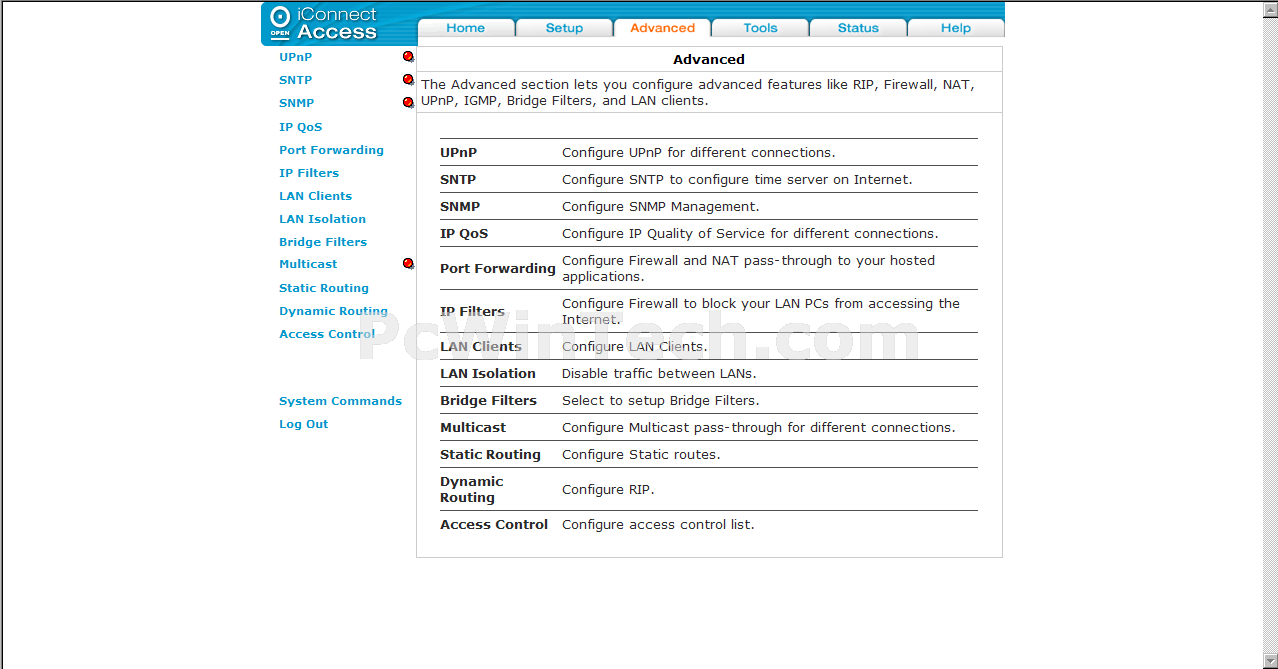Click the intro paragraph starting 'The Advanced section lets you'
This screenshot has height=669, width=1278.
pos(698,93)
